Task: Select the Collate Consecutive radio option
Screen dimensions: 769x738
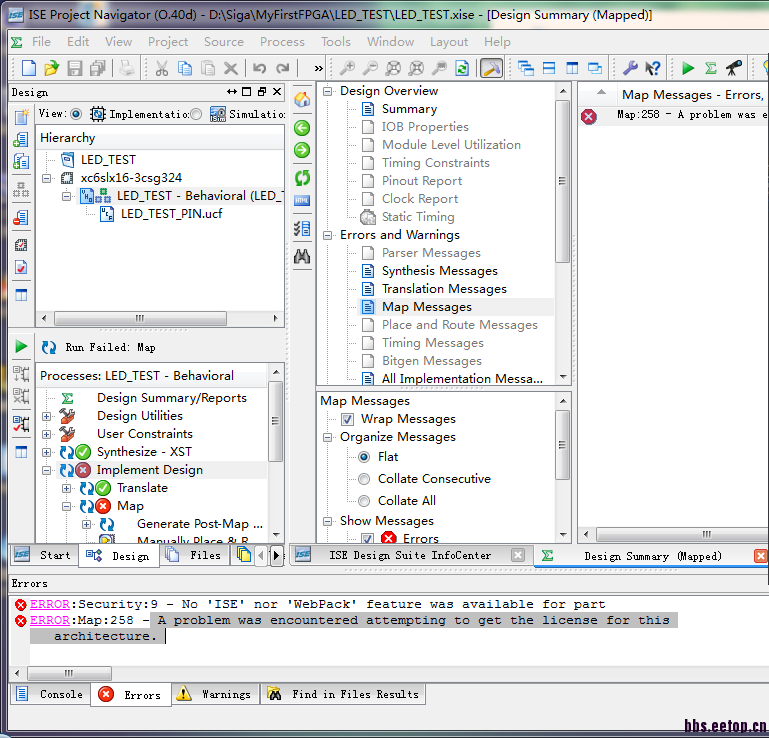Action: 364,479
